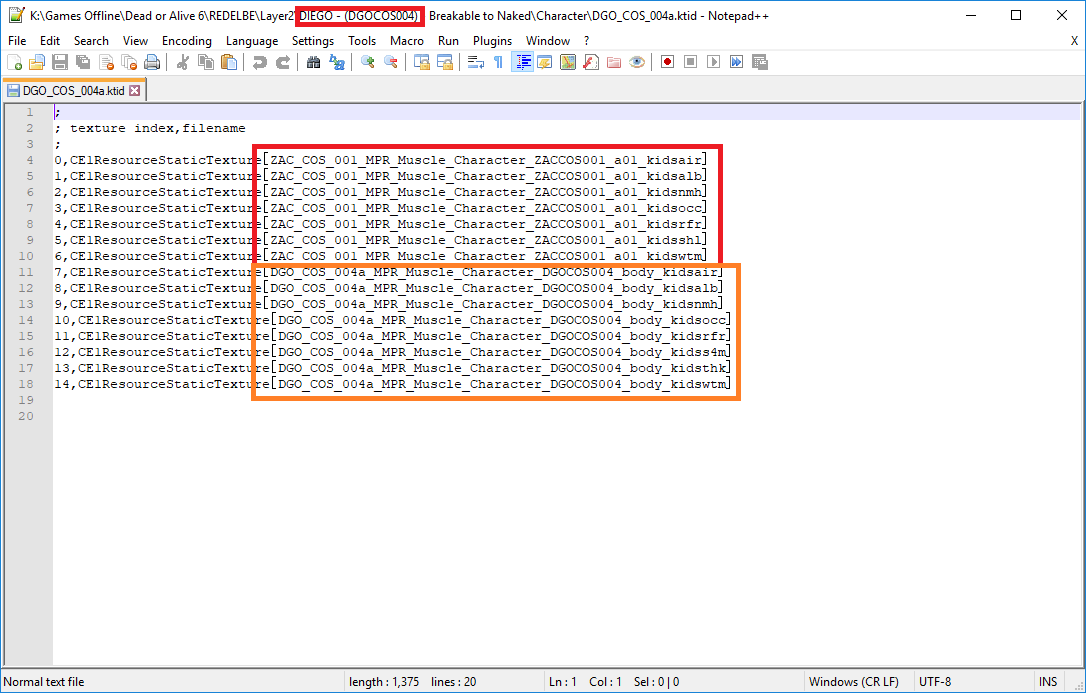
Task: Click the macro Playback button
Action: pos(713,62)
